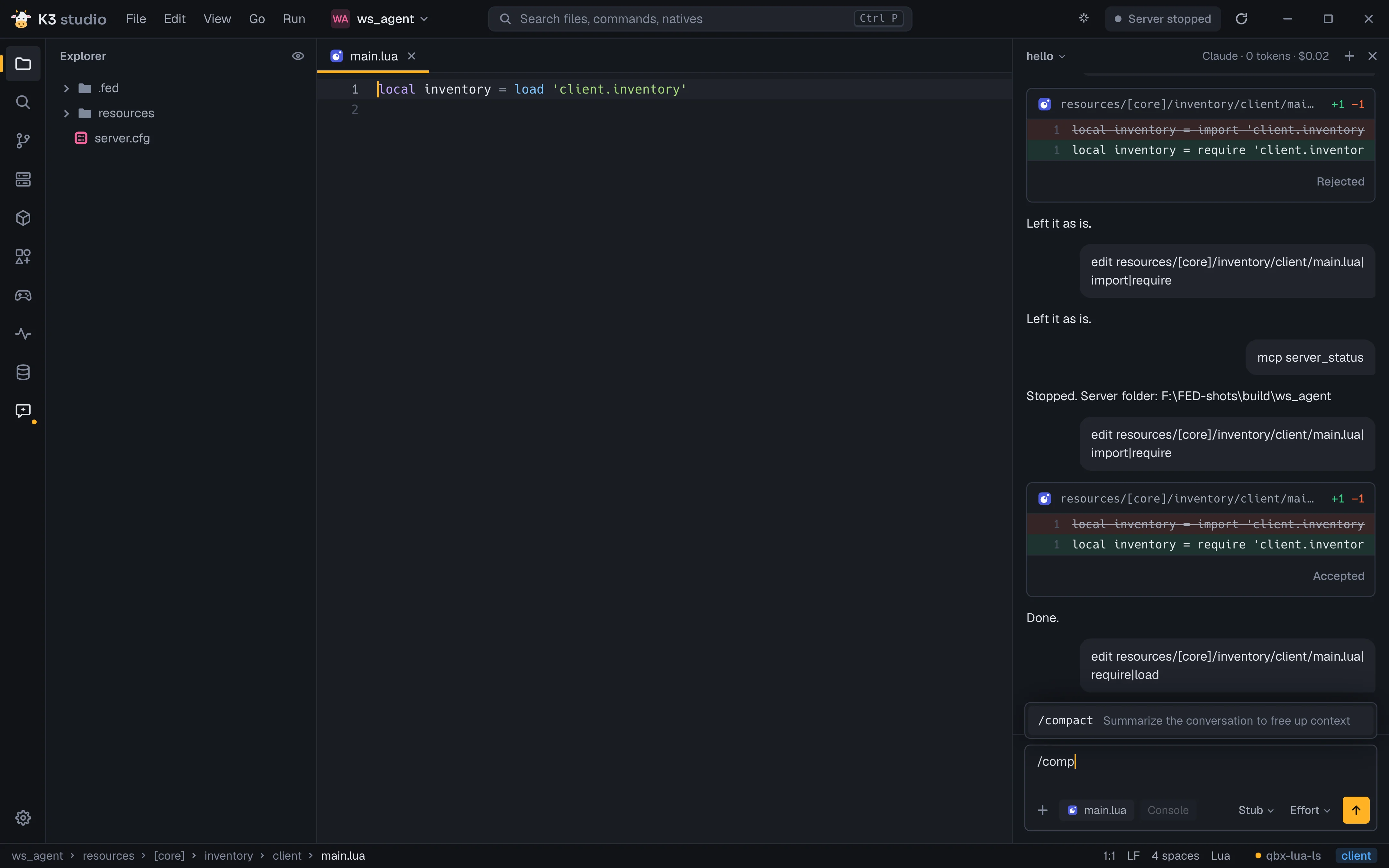Click the theme sparkle icon in title bar
The image size is (1389, 868).
pyautogui.click(x=1084, y=18)
